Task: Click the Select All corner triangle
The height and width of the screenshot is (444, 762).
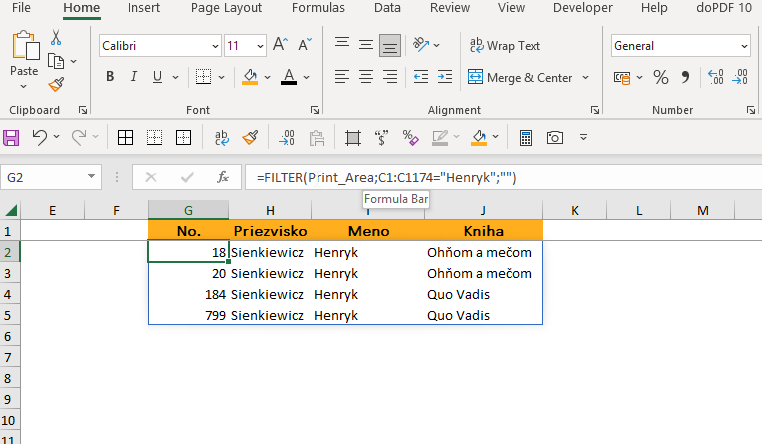Action: [10, 210]
